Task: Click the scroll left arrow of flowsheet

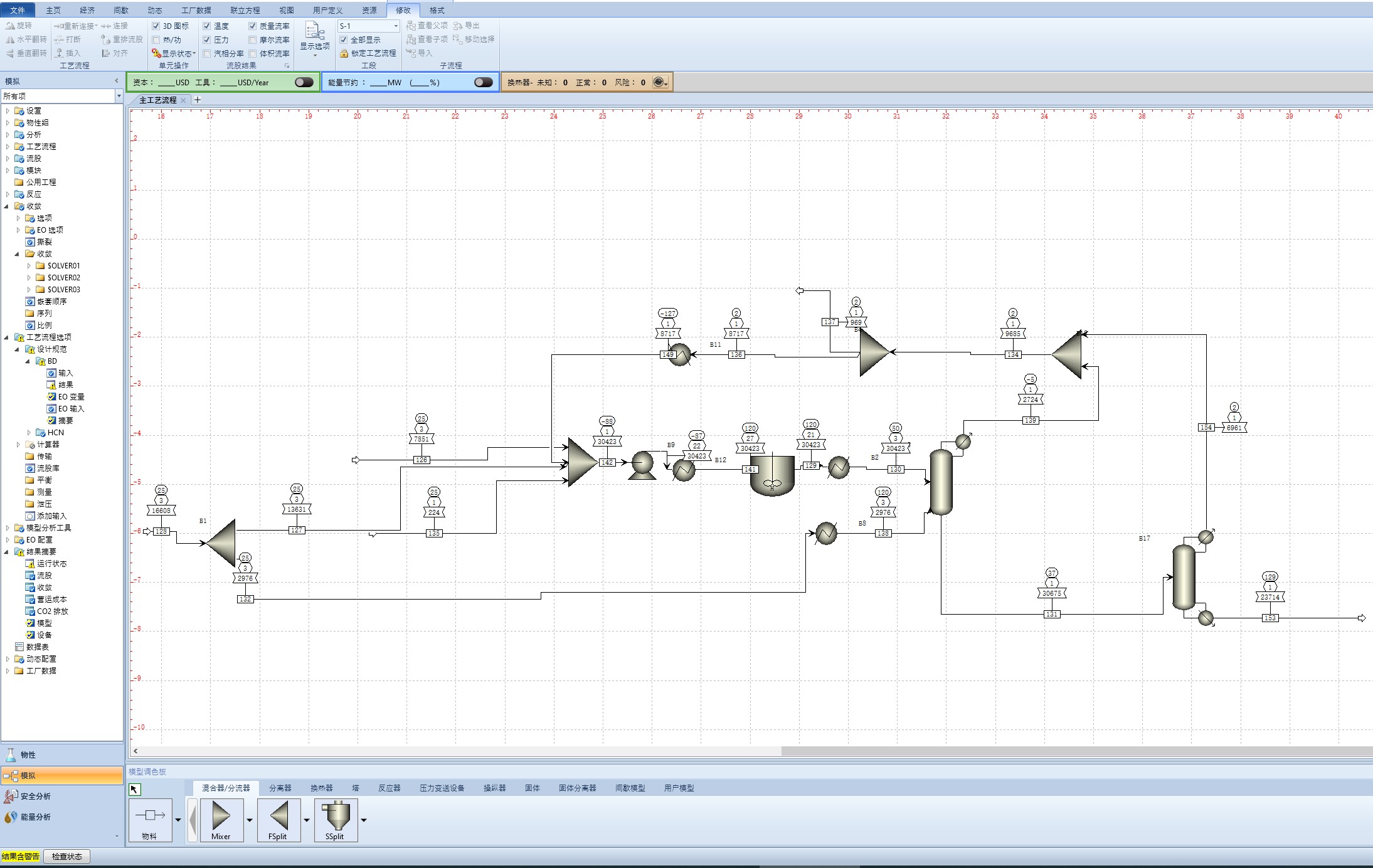Action: pos(135,751)
